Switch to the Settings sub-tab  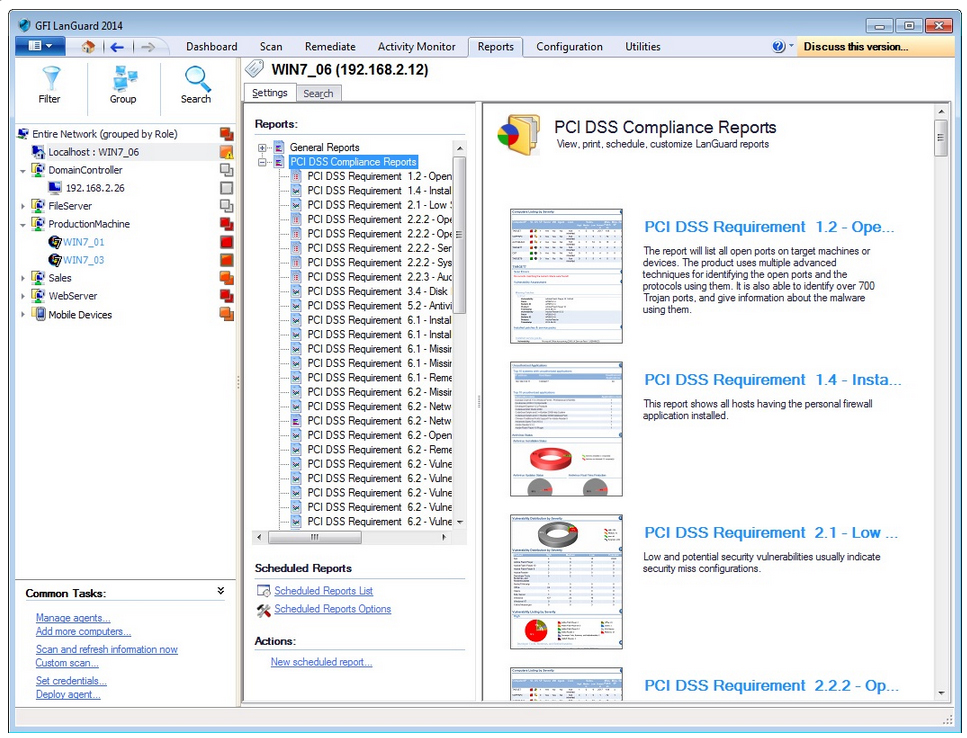pyautogui.click(x=270, y=93)
